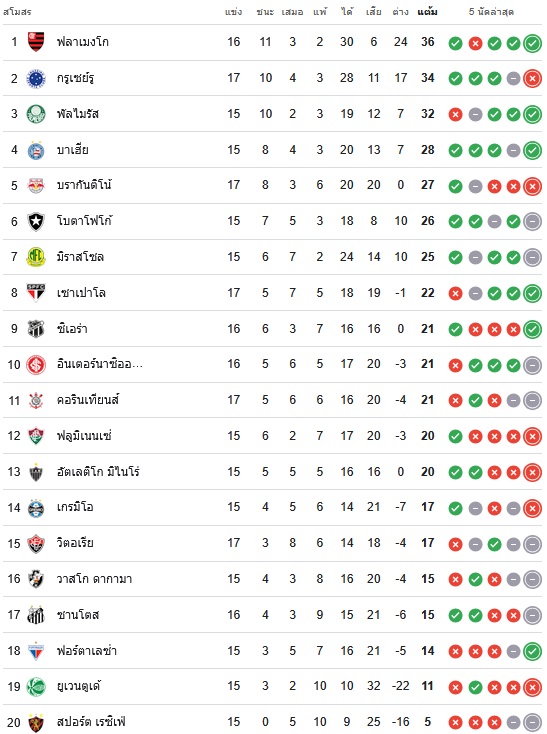Click Flamengo's most recent match result circle
This screenshot has width=547, height=734.
[532, 44]
